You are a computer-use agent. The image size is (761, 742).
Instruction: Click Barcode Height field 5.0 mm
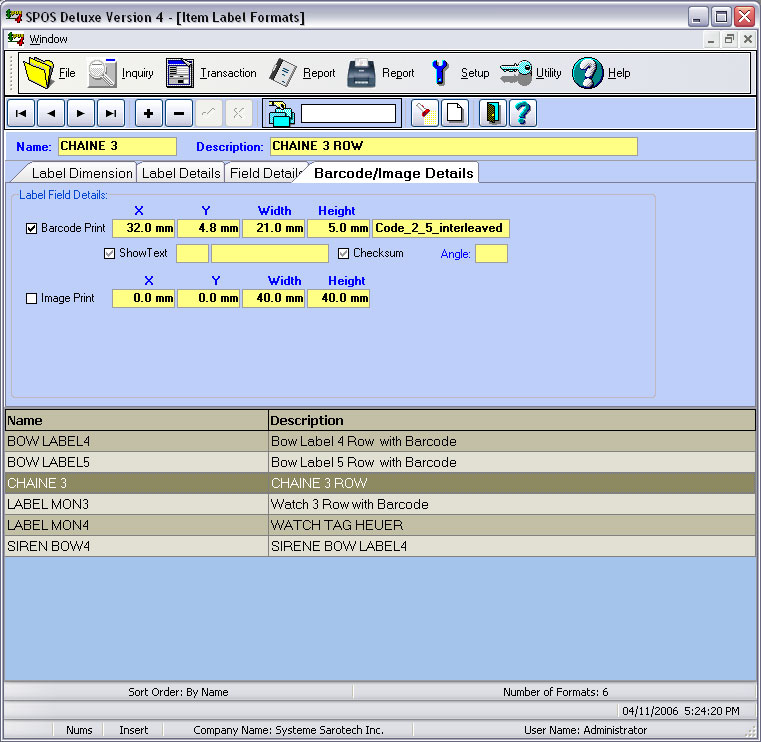point(339,228)
